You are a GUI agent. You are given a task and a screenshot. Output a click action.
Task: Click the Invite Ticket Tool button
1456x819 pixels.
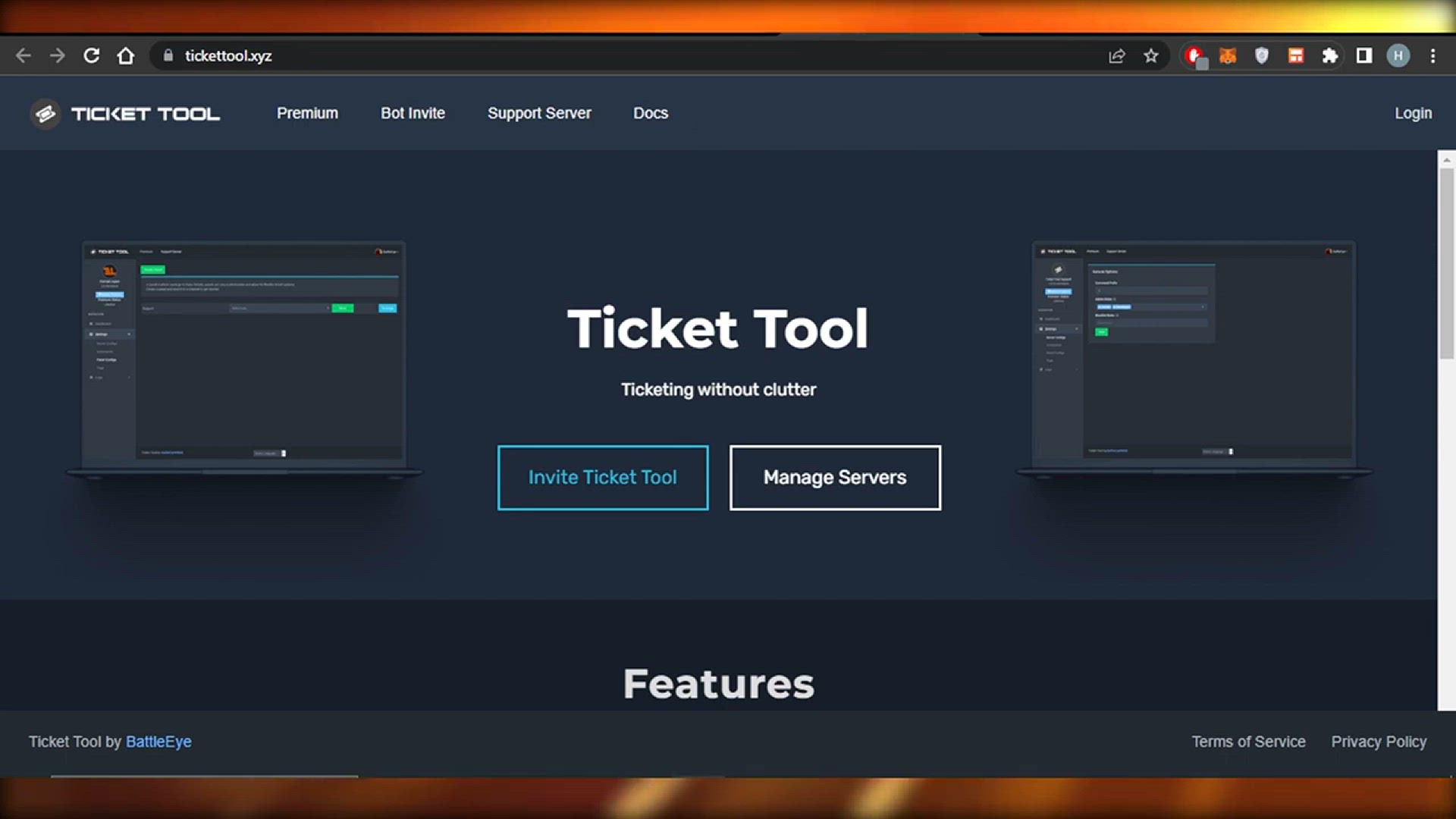[x=603, y=478]
